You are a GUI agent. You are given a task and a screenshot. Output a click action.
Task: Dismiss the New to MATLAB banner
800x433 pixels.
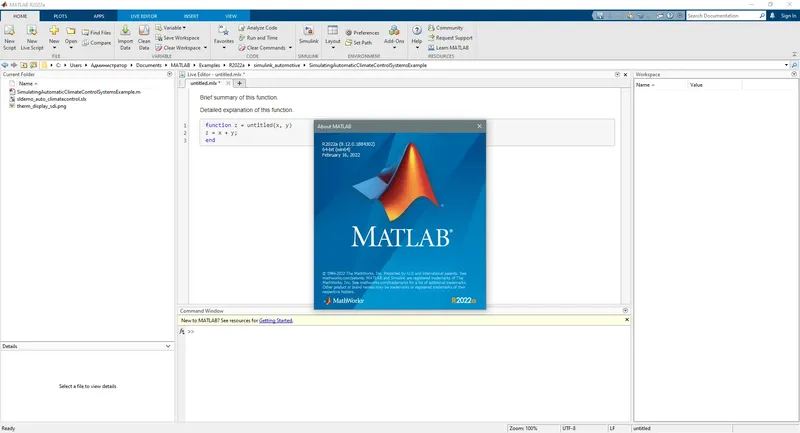coord(627,320)
